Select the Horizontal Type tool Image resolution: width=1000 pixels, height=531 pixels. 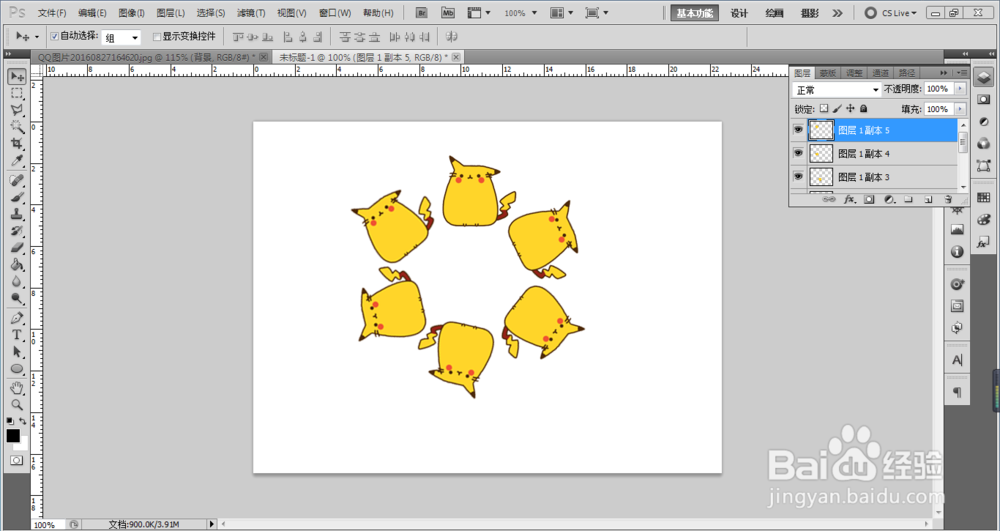[x=17, y=335]
